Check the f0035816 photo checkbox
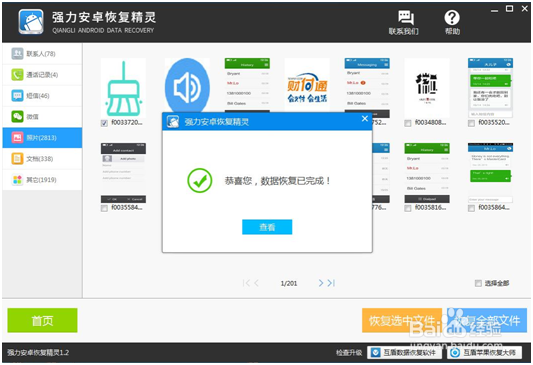Viewport: 533px width, 365px height. (408, 208)
